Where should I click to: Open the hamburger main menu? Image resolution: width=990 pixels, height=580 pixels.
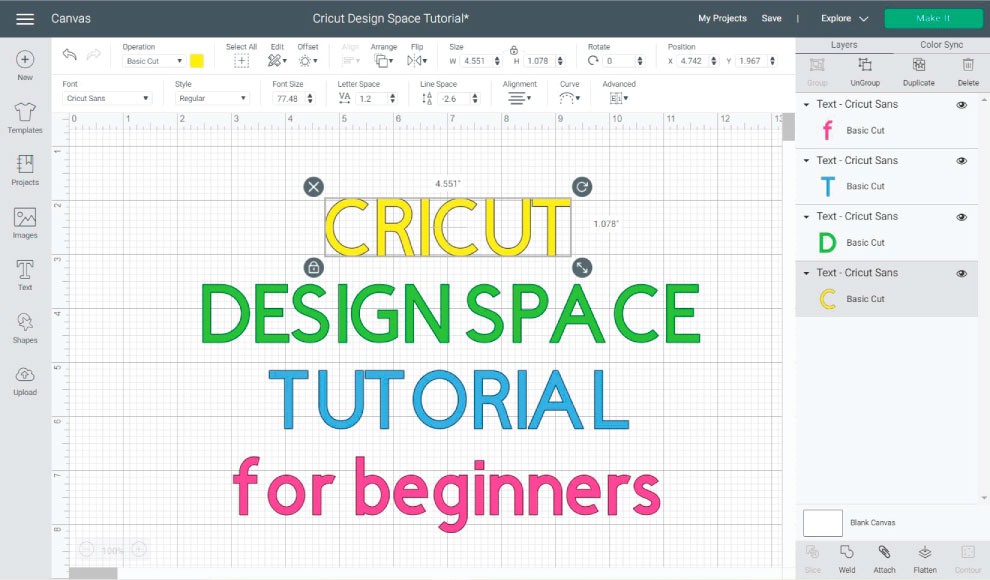pyautogui.click(x=25, y=19)
